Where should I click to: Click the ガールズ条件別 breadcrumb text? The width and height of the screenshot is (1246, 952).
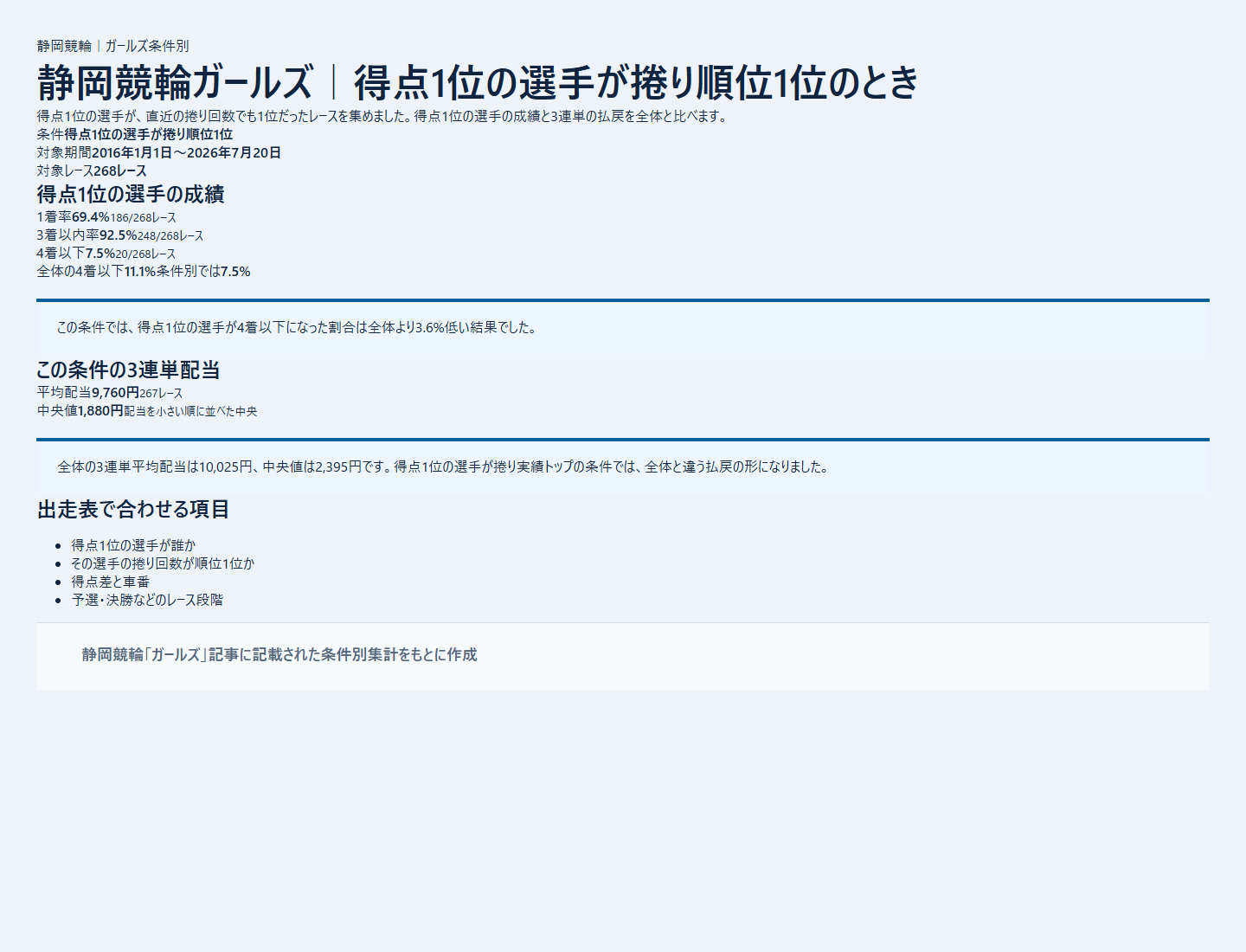point(147,46)
